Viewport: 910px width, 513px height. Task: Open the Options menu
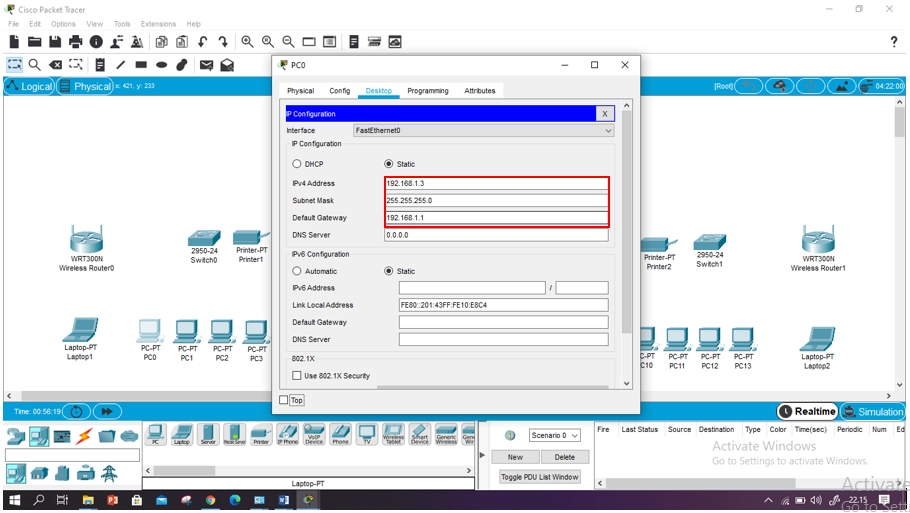(x=63, y=24)
